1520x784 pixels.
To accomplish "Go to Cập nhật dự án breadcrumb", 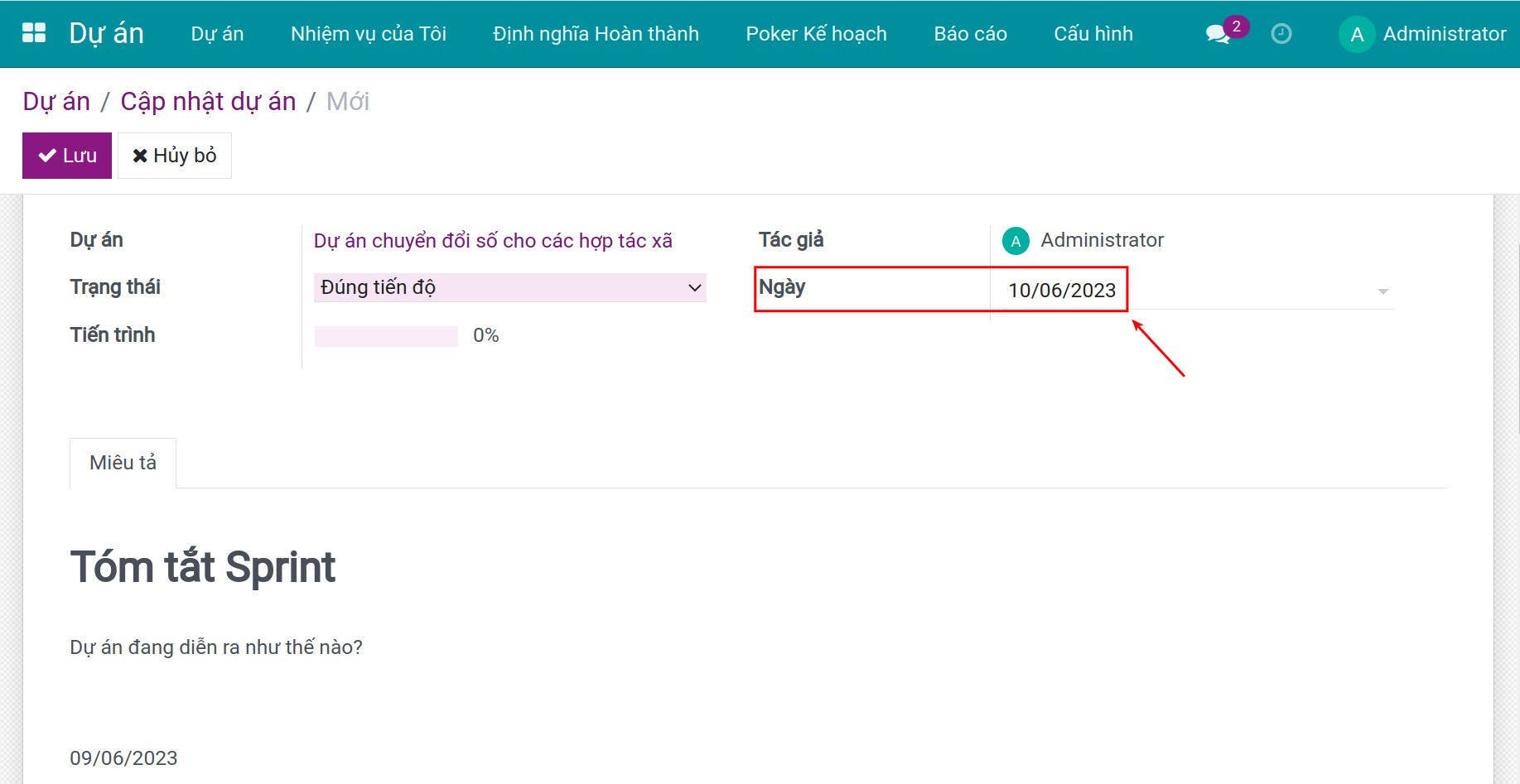I will click(x=208, y=102).
